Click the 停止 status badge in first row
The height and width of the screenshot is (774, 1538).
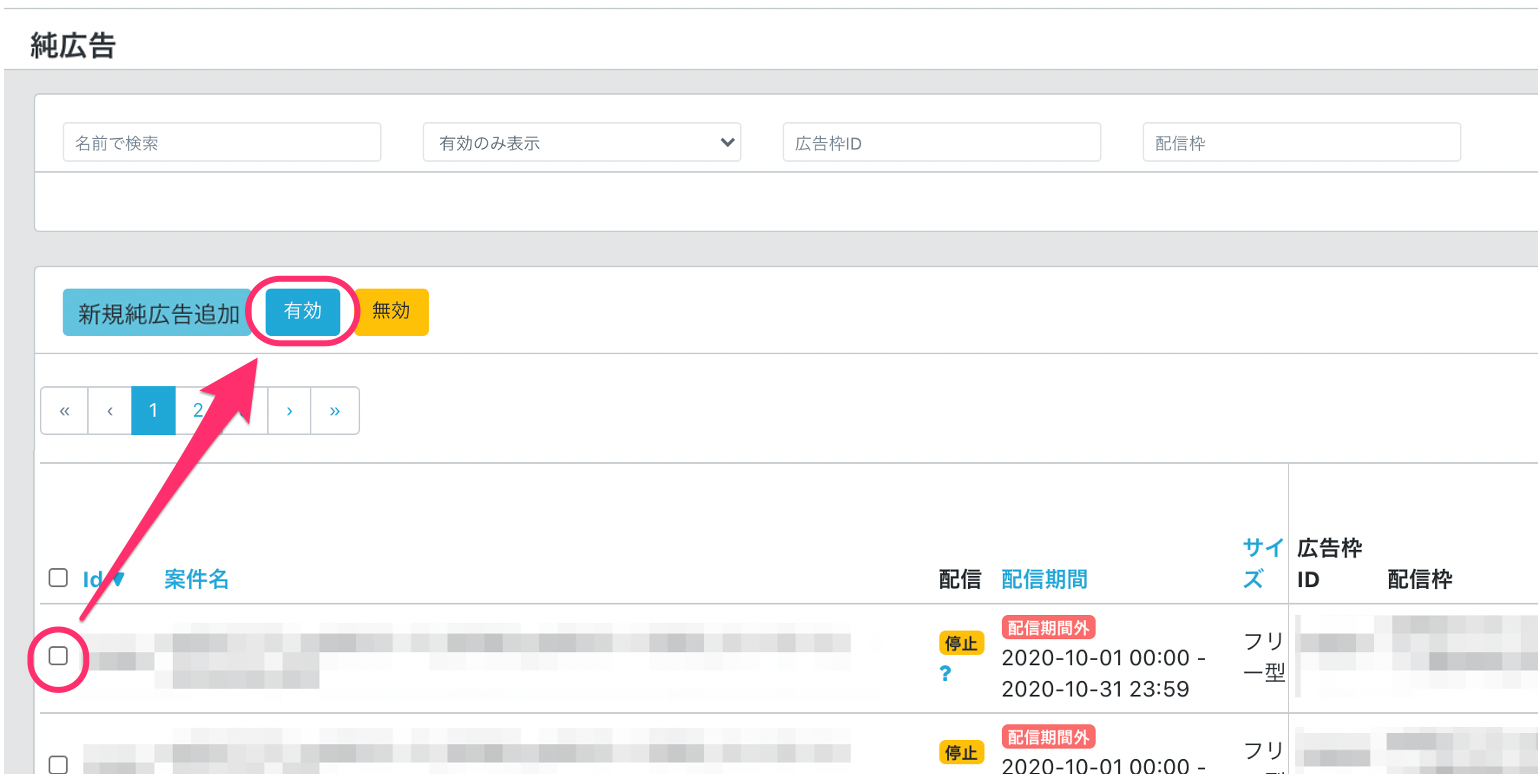pyautogui.click(x=961, y=642)
